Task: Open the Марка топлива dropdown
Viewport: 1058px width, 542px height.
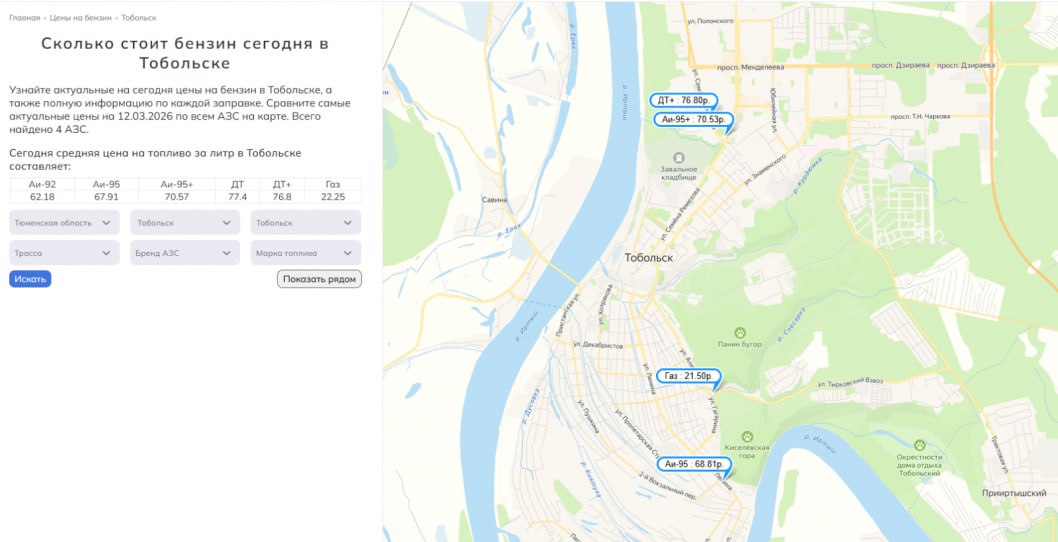Action: coord(306,253)
